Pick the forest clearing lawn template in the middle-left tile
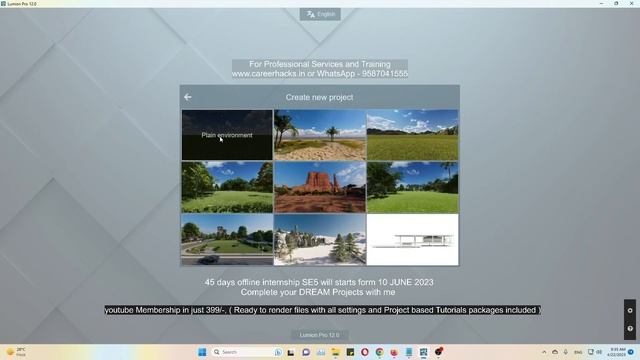This screenshot has height=360, width=640. [227, 187]
